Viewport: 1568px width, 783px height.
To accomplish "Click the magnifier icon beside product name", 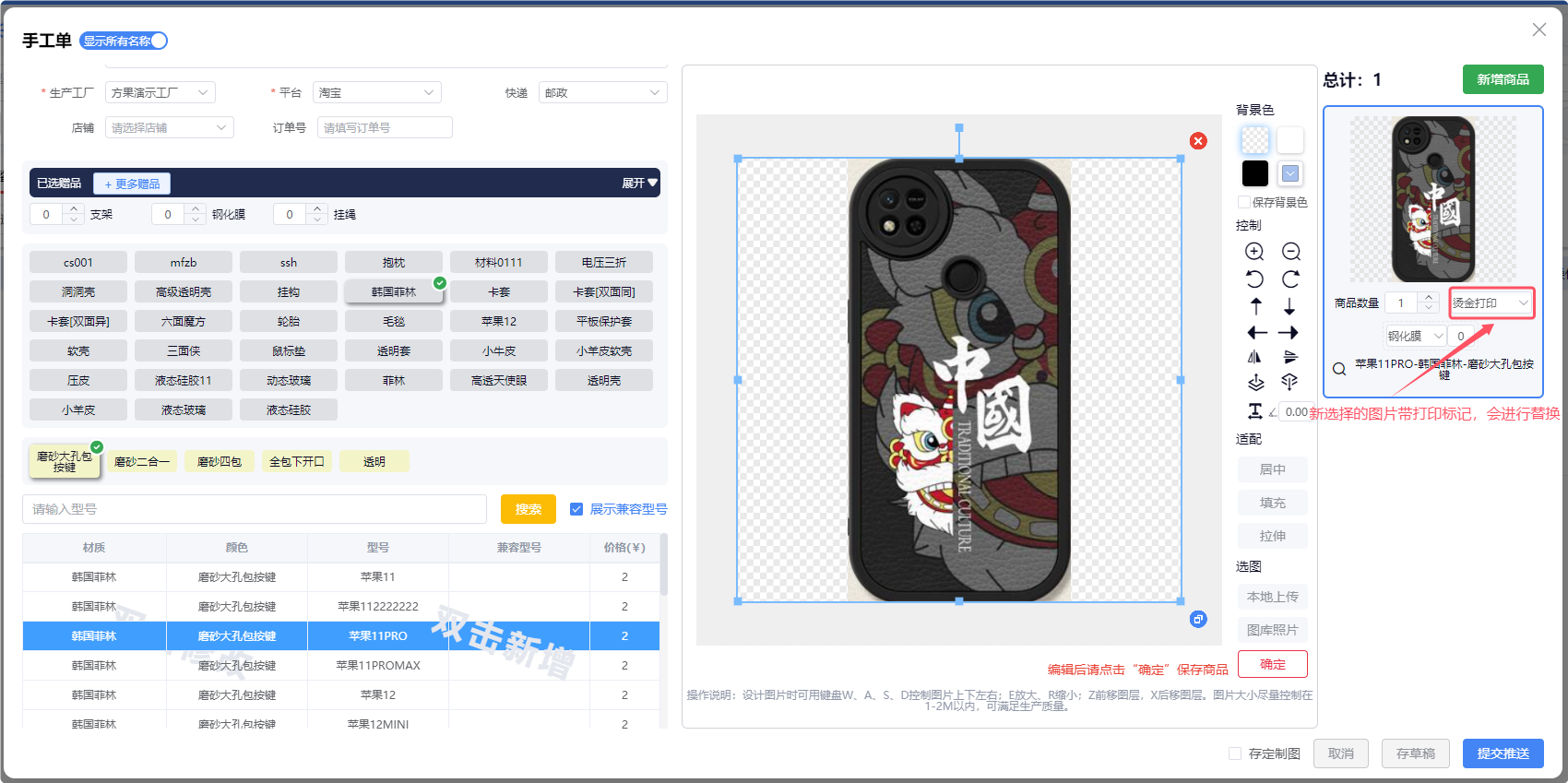I will [x=1339, y=369].
